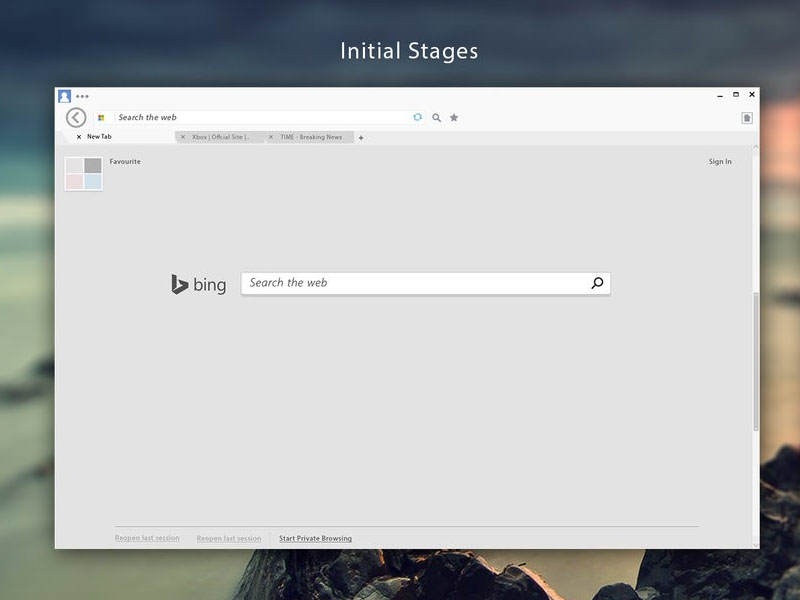800x600 pixels.
Task: Open the three-dot menu beside the avatar
Action: (x=82, y=97)
